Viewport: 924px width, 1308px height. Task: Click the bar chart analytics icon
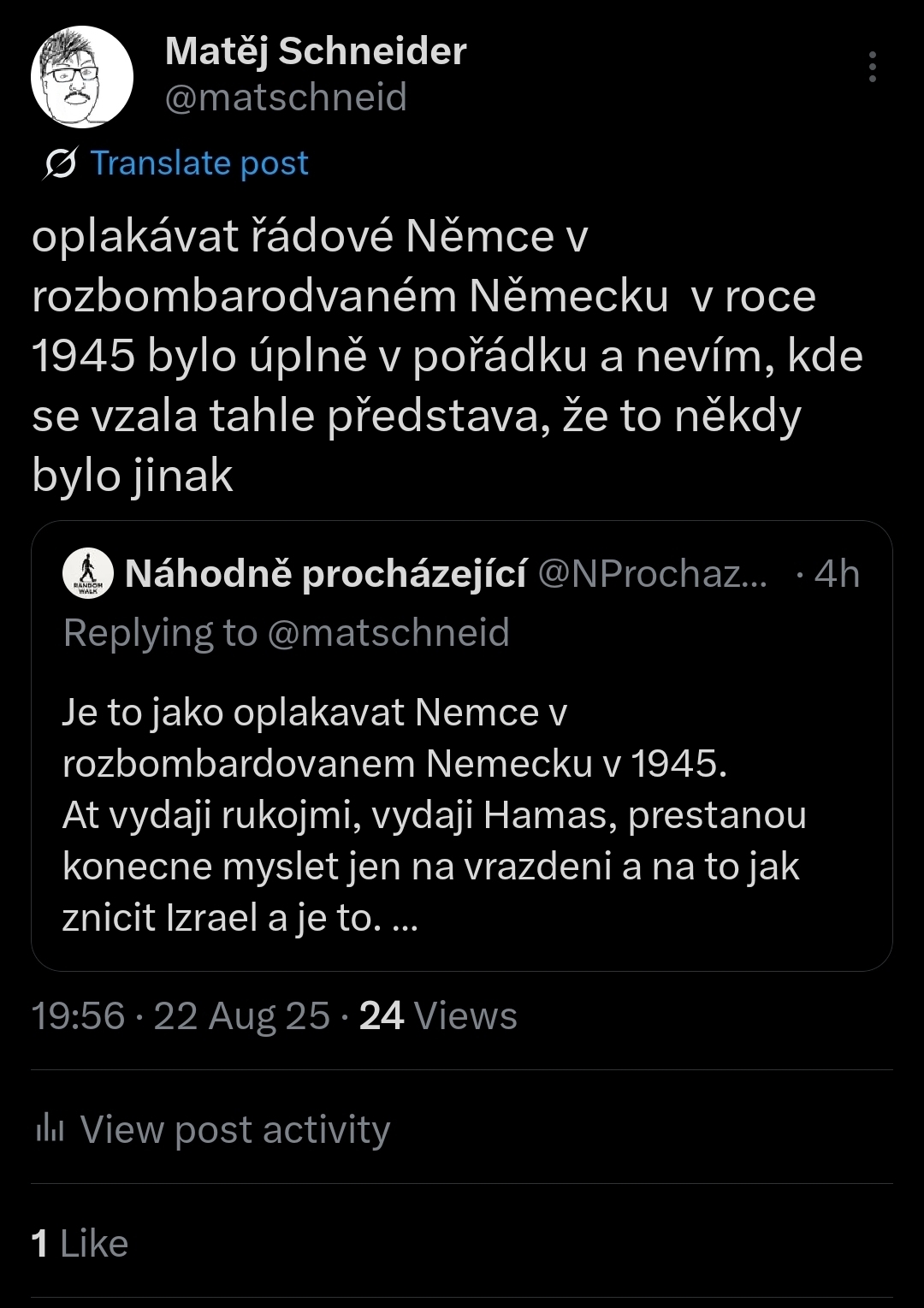[50, 1129]
